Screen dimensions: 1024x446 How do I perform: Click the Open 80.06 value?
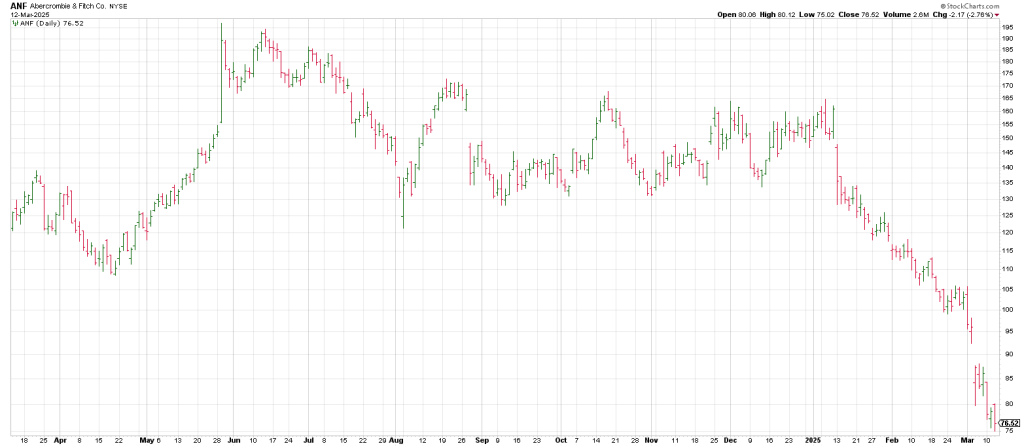(734, 15)
